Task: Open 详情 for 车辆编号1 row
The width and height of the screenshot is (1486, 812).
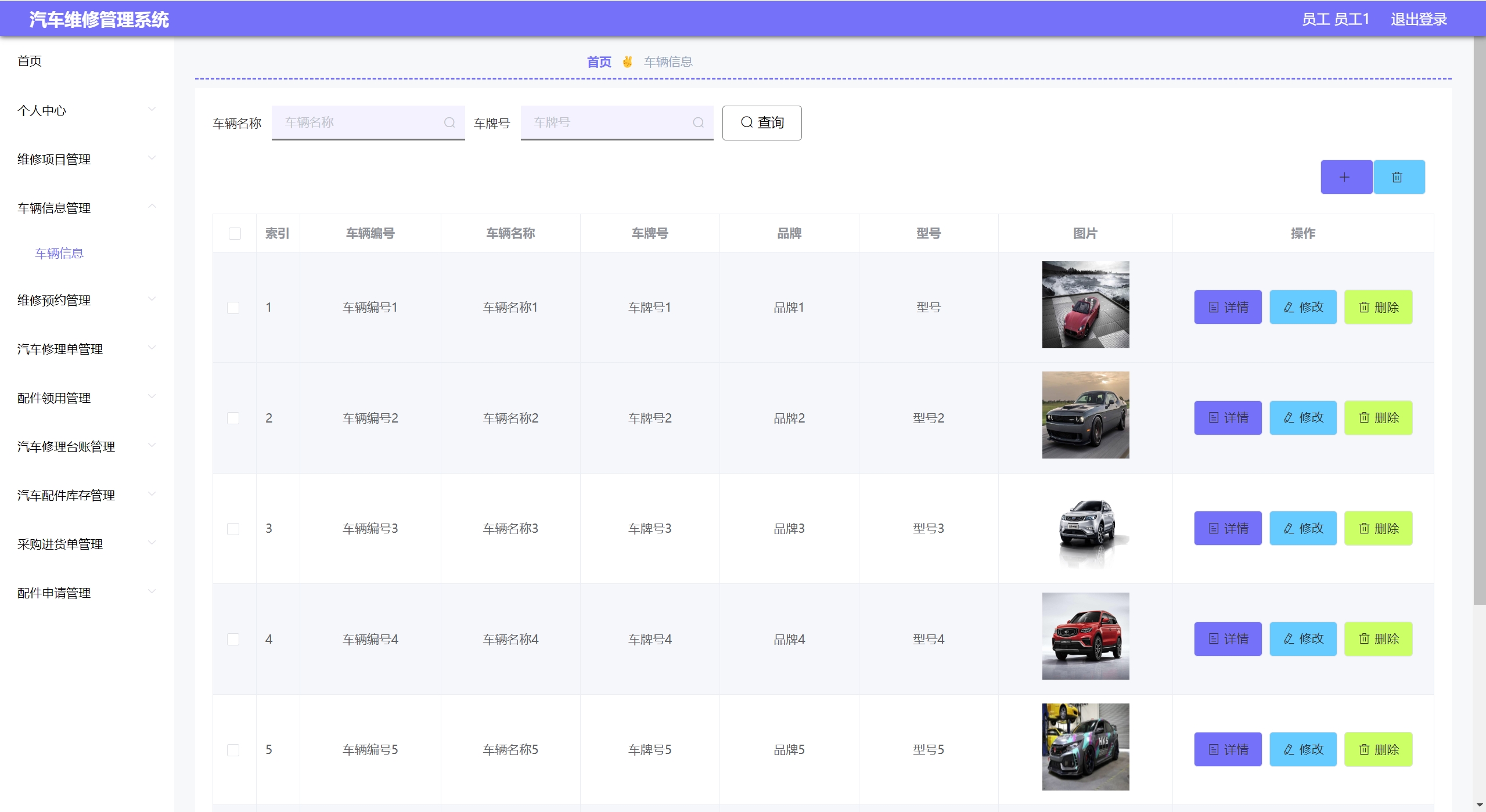Action: coord(1228,307)
